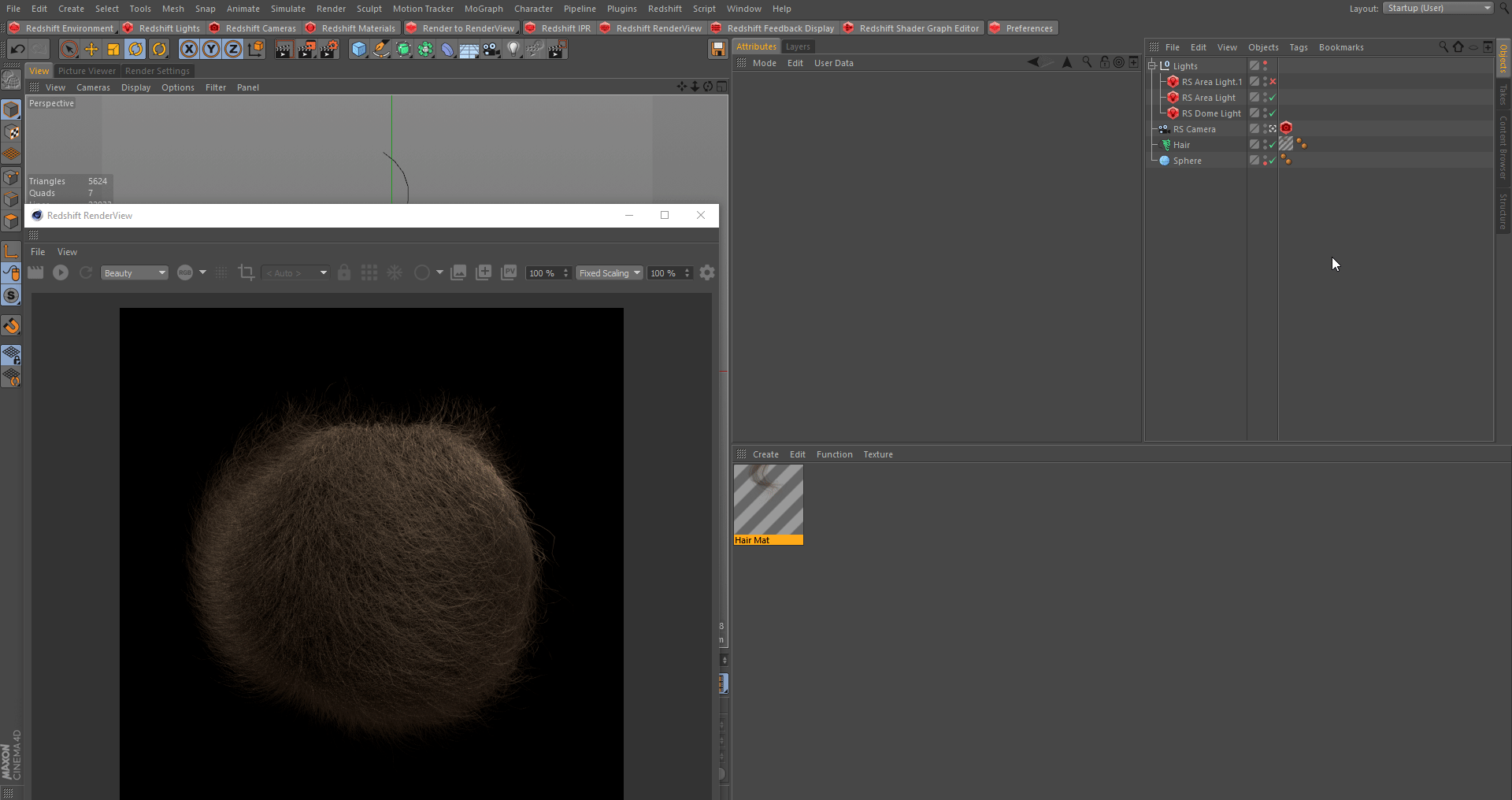Click the crop region icon in RenderView
The height and width of the screenshot is (800, 1512).
tap(246, 272)
